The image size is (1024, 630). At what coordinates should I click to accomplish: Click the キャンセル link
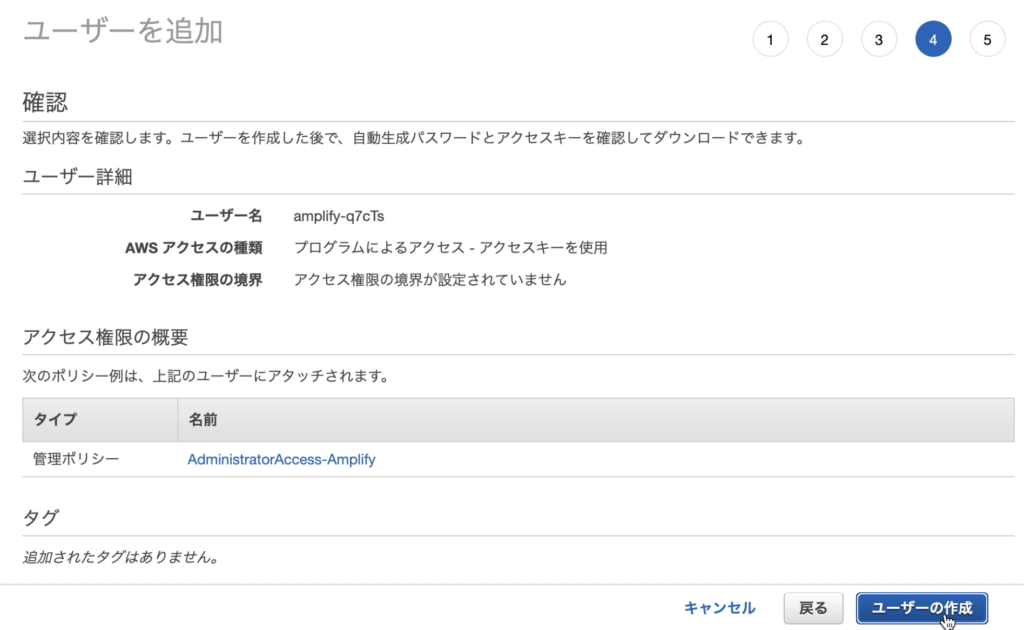coord(720,608)
